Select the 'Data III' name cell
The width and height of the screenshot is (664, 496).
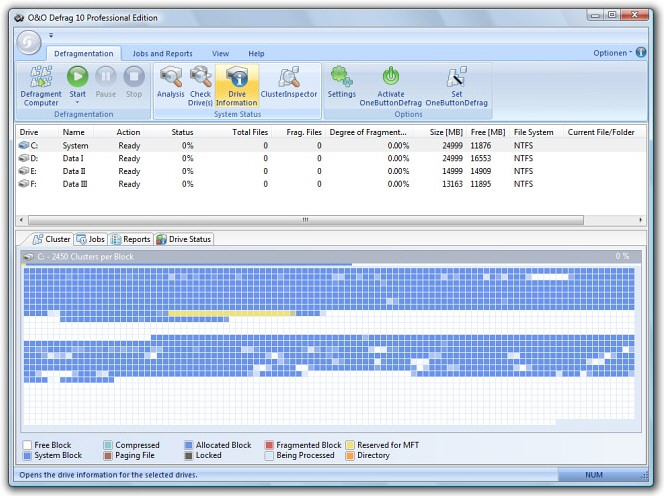(x=75, y=184)
